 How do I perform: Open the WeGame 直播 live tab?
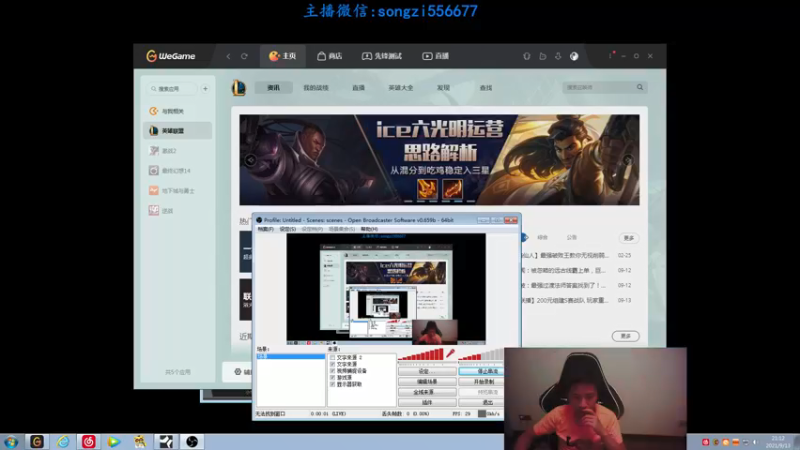click(435, 56)
